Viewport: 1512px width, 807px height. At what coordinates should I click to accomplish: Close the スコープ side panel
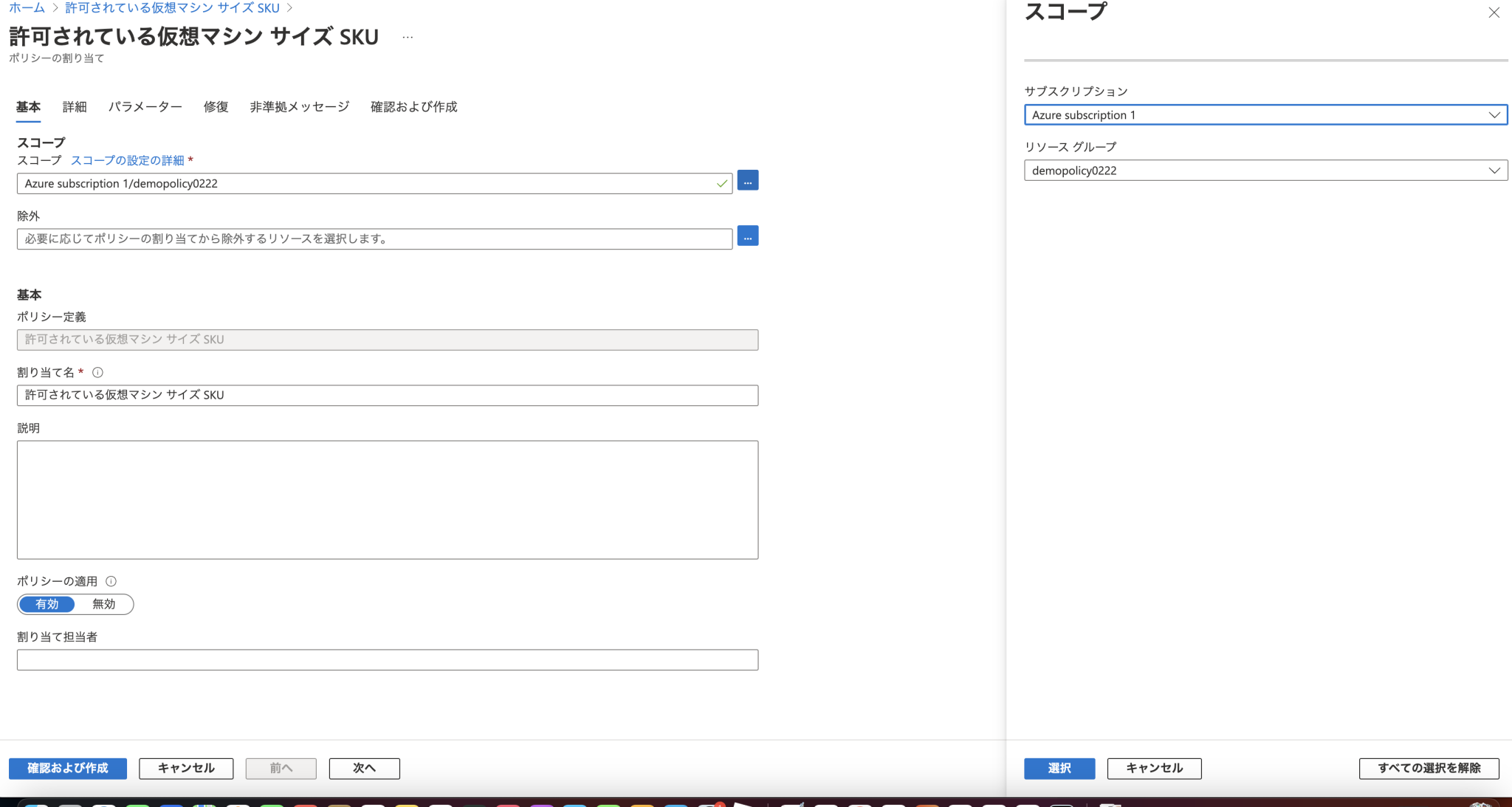point(1494,13)
